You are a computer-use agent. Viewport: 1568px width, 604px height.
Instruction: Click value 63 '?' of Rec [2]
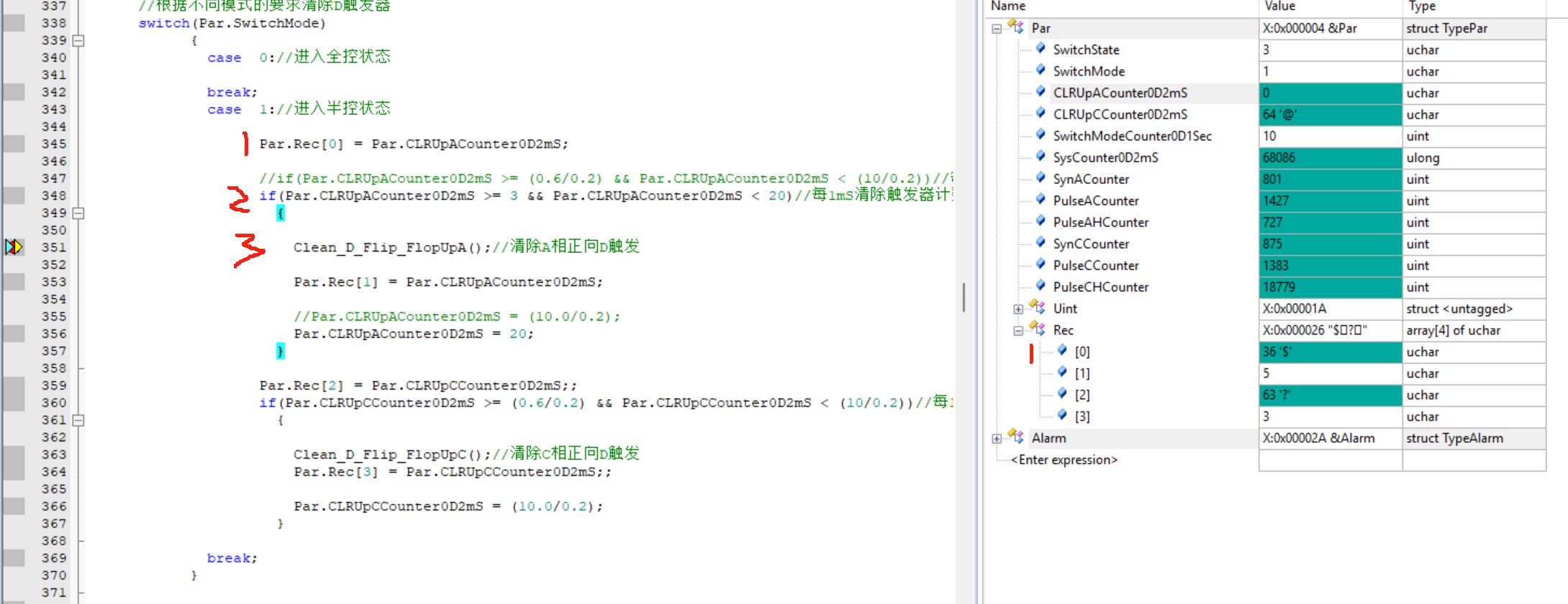coord(1331,395)
